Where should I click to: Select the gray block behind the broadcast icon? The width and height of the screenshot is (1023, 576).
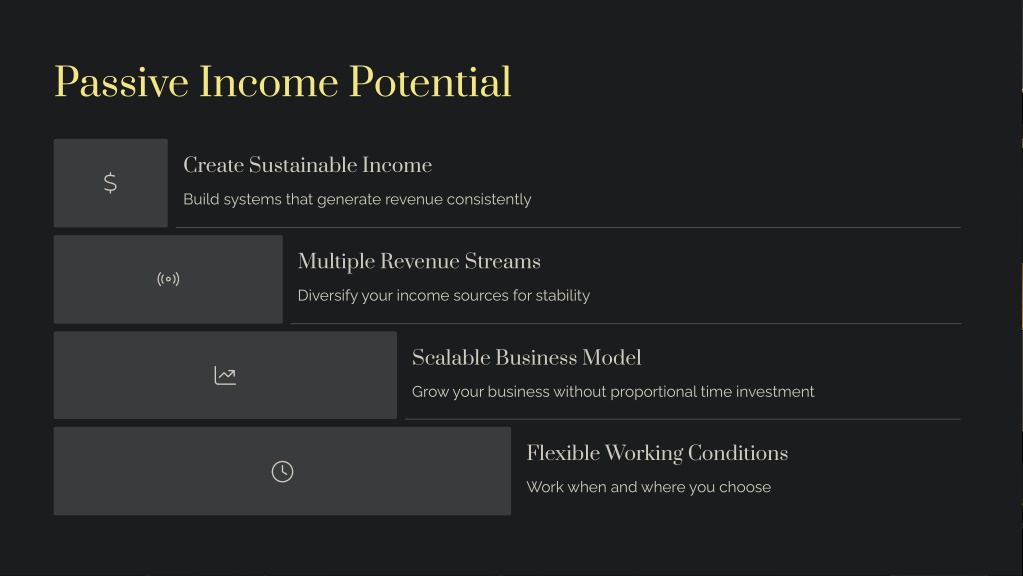tap(168, 279)
